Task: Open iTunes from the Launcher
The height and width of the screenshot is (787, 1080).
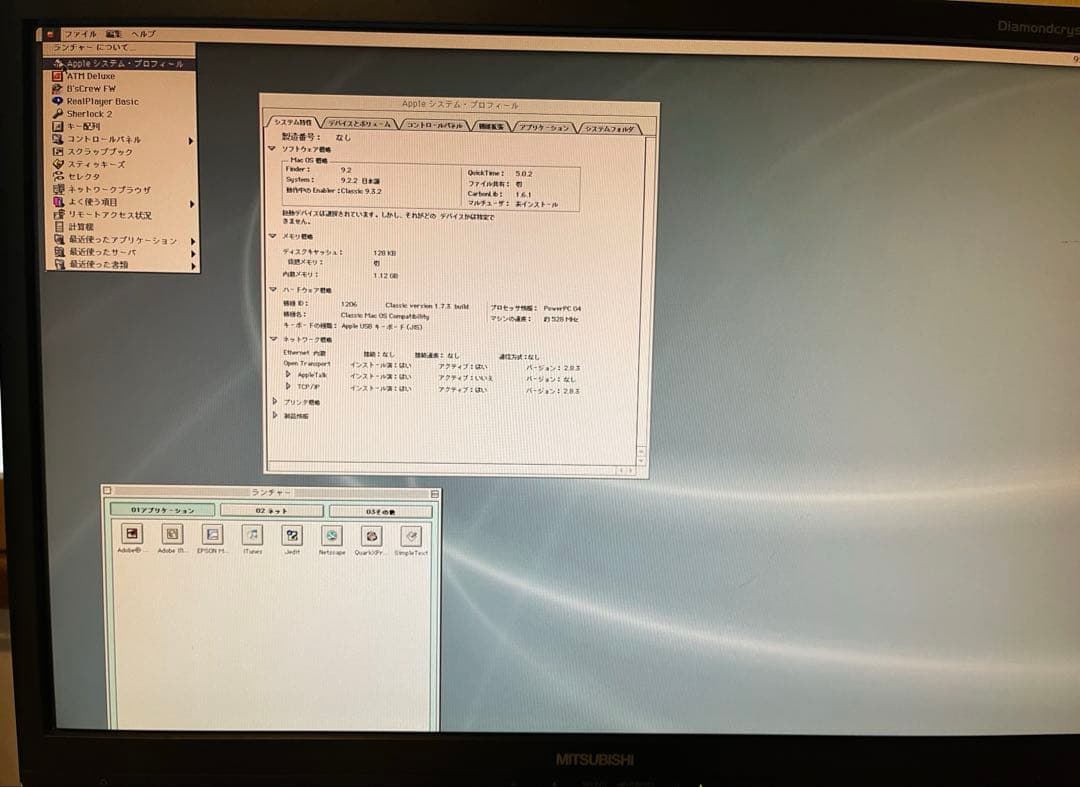Action: pyautogui.click(x=252, y=540)
